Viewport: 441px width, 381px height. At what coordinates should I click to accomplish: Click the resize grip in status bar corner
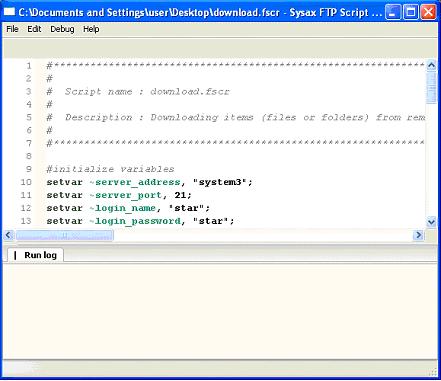point(433,372)
